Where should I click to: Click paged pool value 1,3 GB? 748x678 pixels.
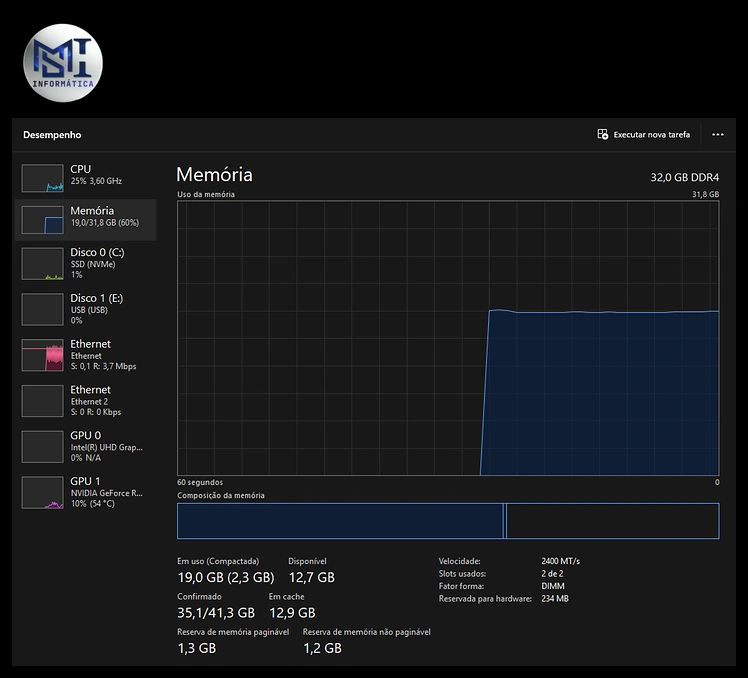(x=197, y=648)
